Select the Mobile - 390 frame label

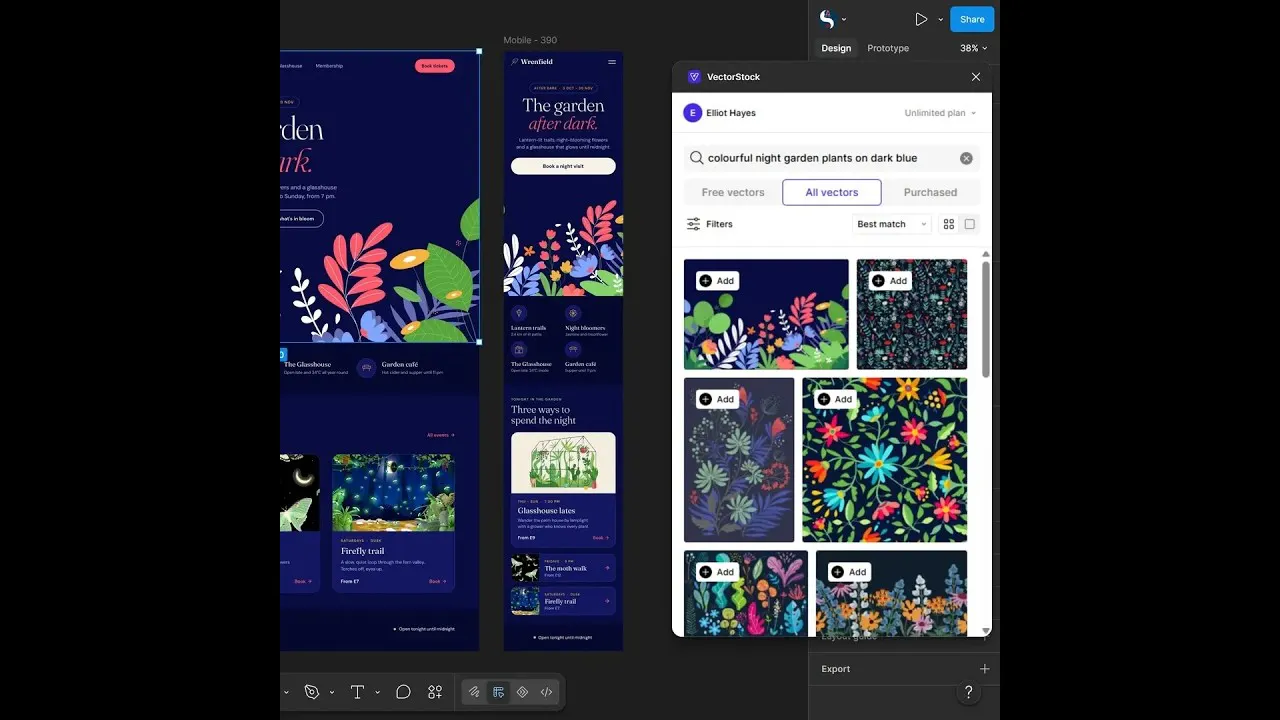click(530, 40)
